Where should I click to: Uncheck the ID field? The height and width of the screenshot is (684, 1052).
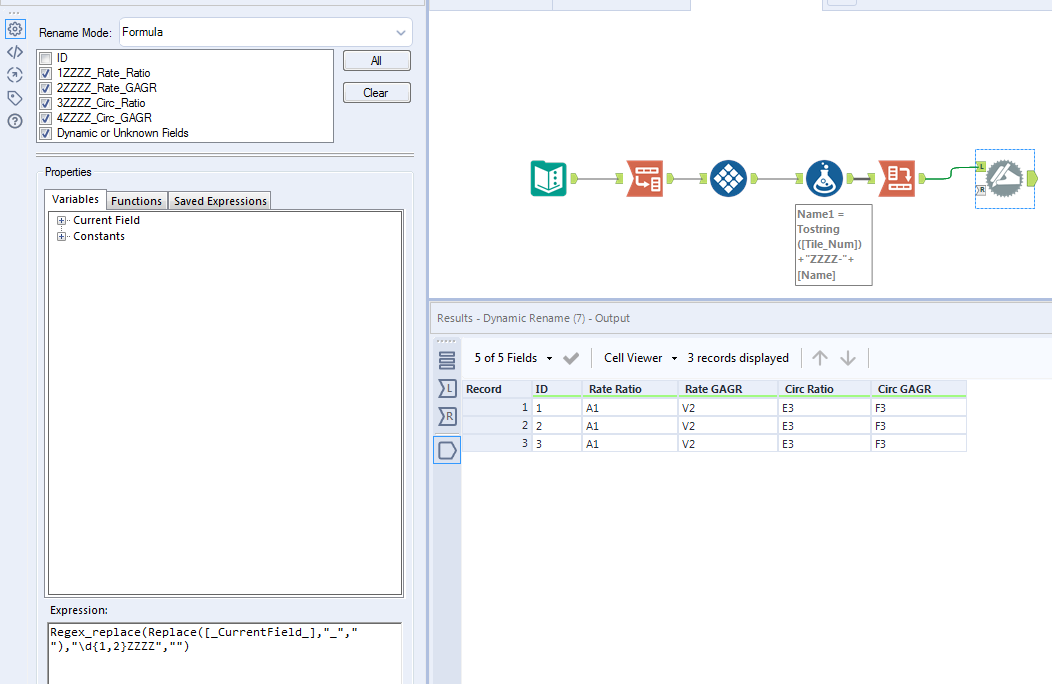[45, 58]
